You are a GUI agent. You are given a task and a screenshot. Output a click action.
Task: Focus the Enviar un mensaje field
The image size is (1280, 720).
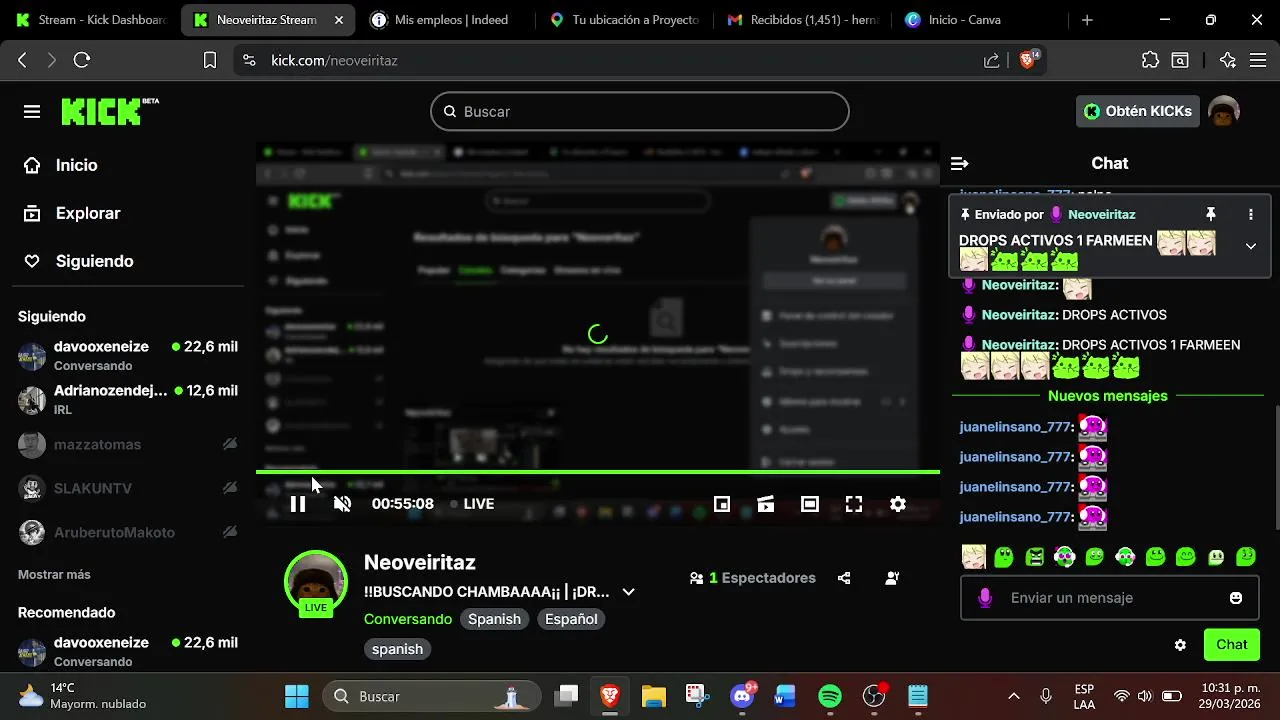tap(1110, 598)
